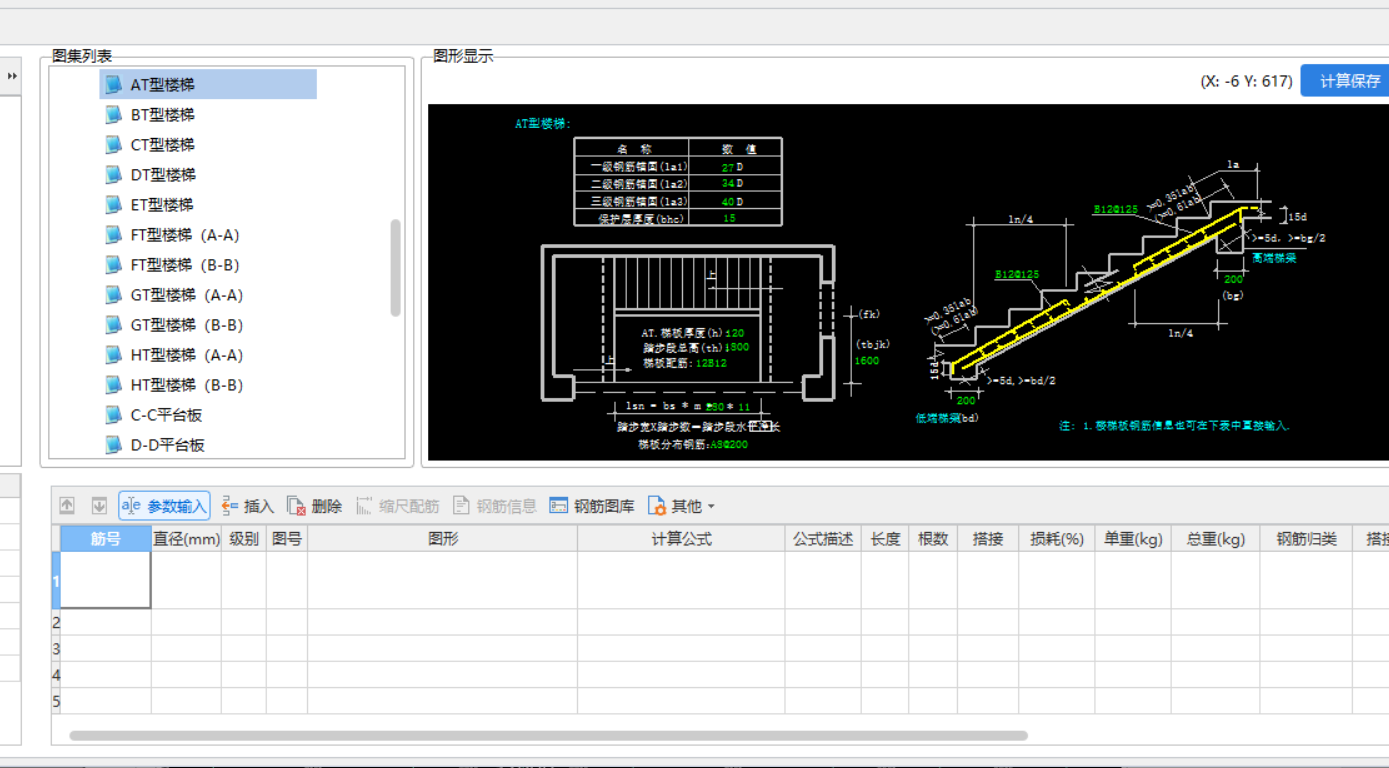The height and width of the screenshot is (768, 1389).
Task: Click the 缩尺配筋 toolbar icon
Action: click(x=397, y=506)
